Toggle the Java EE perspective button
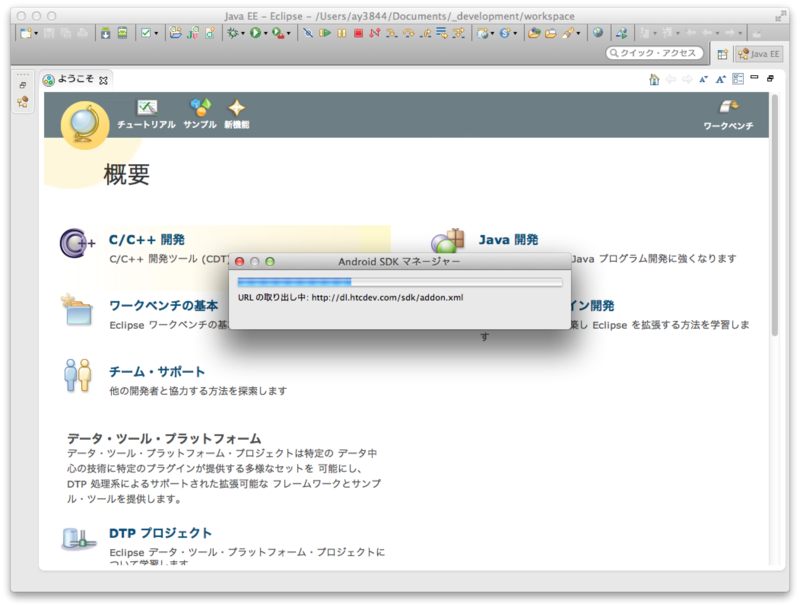The height and width of the screenshot is (607, 800). point(760,53)
